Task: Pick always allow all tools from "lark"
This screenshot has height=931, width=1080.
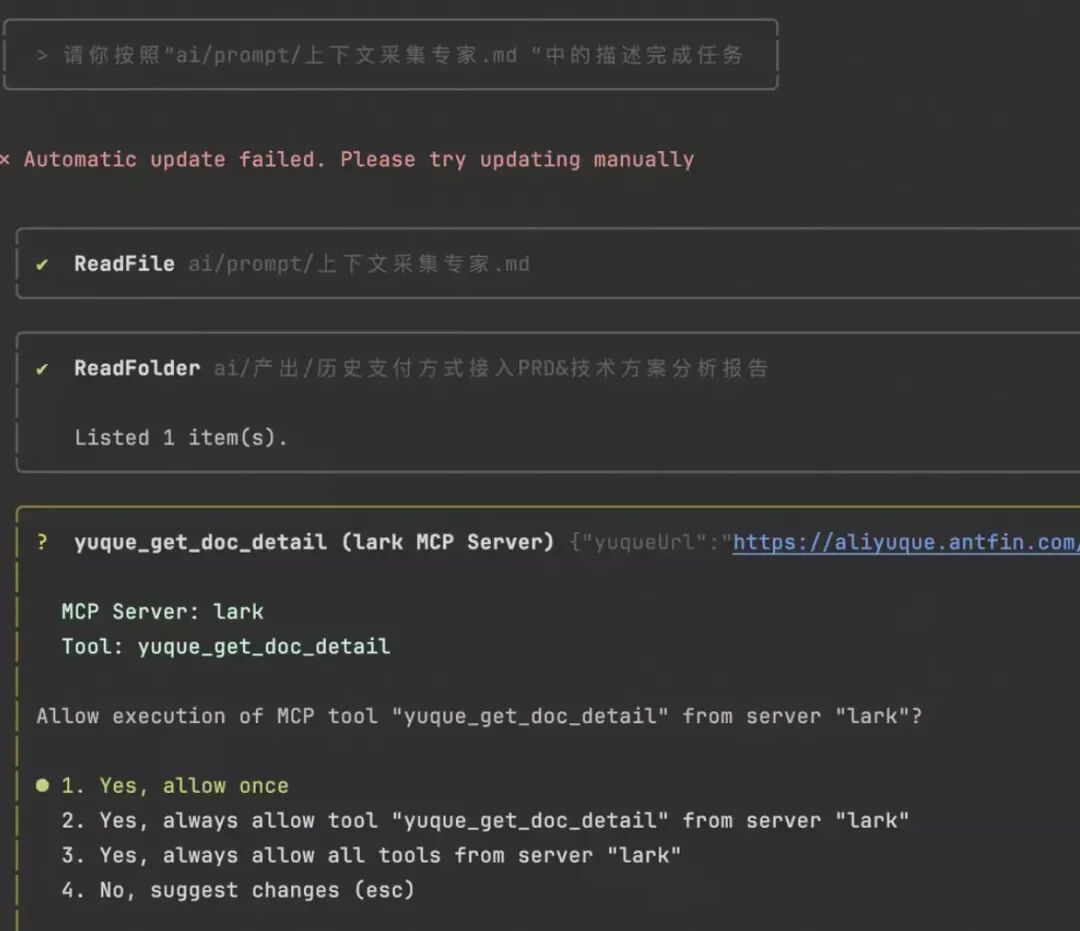Action: click(x=371, y=855)
